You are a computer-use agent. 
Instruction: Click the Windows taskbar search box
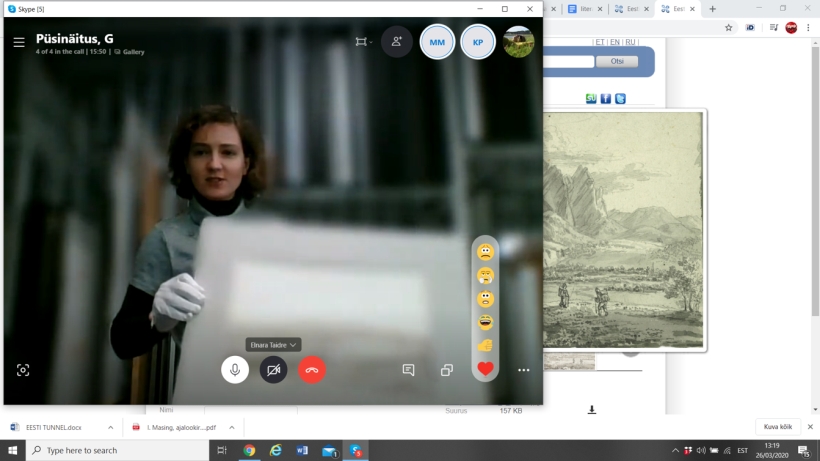[x=115, y=450]
